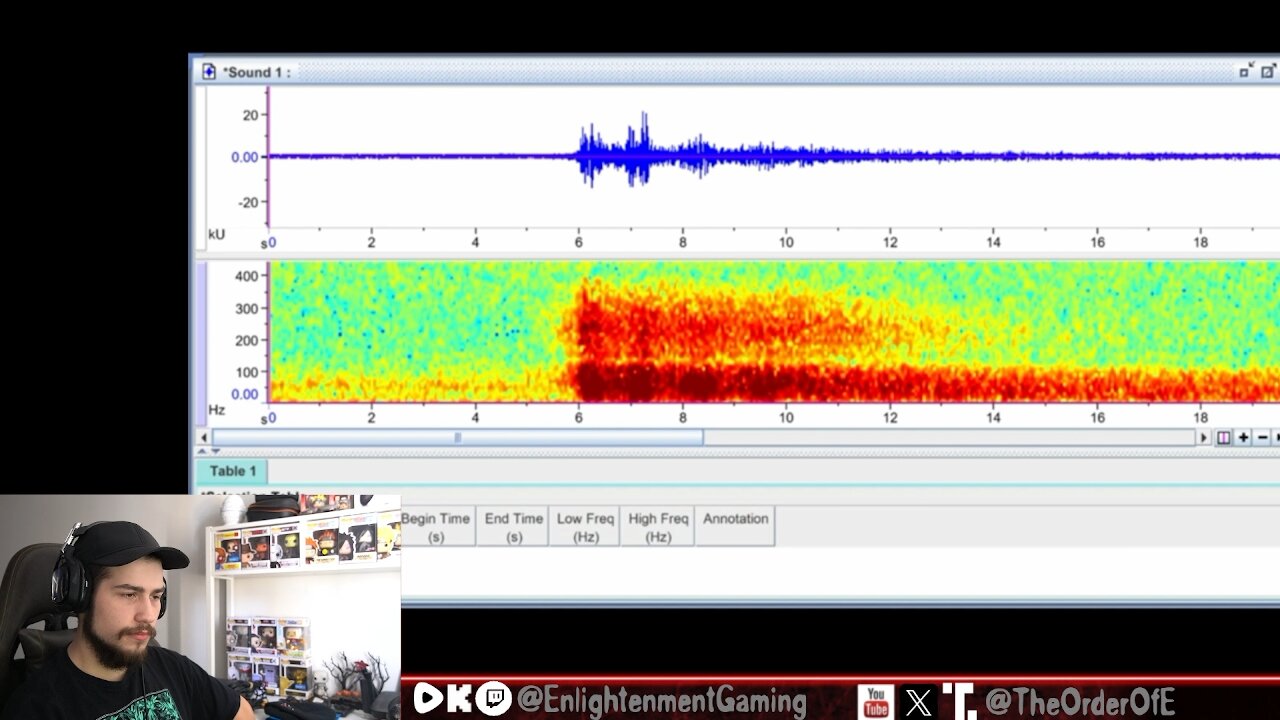Click the @EnlightenmentGaming handle text
Viewport: 1280px width, 720px height.
click(x=661, y=700)
